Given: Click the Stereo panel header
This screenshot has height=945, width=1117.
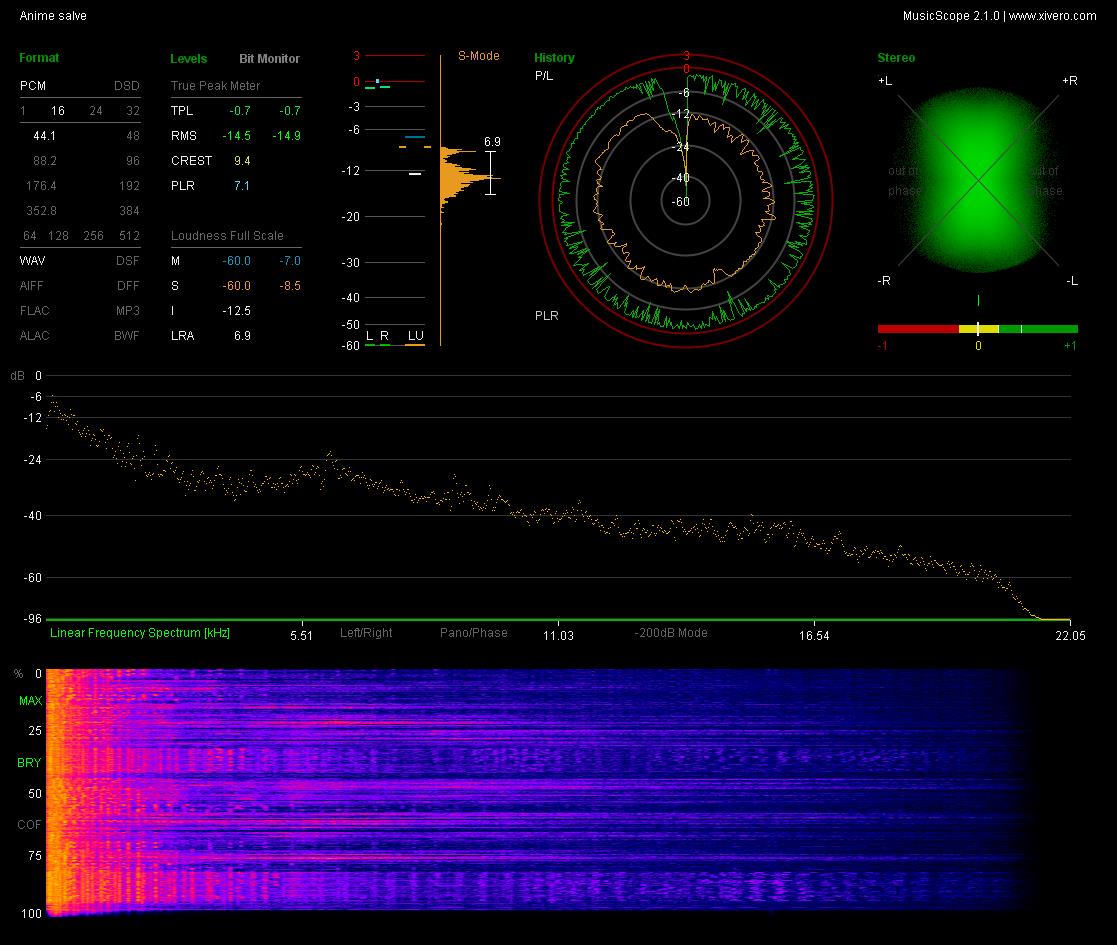Looking at the screenshot, I should (896, 58).
